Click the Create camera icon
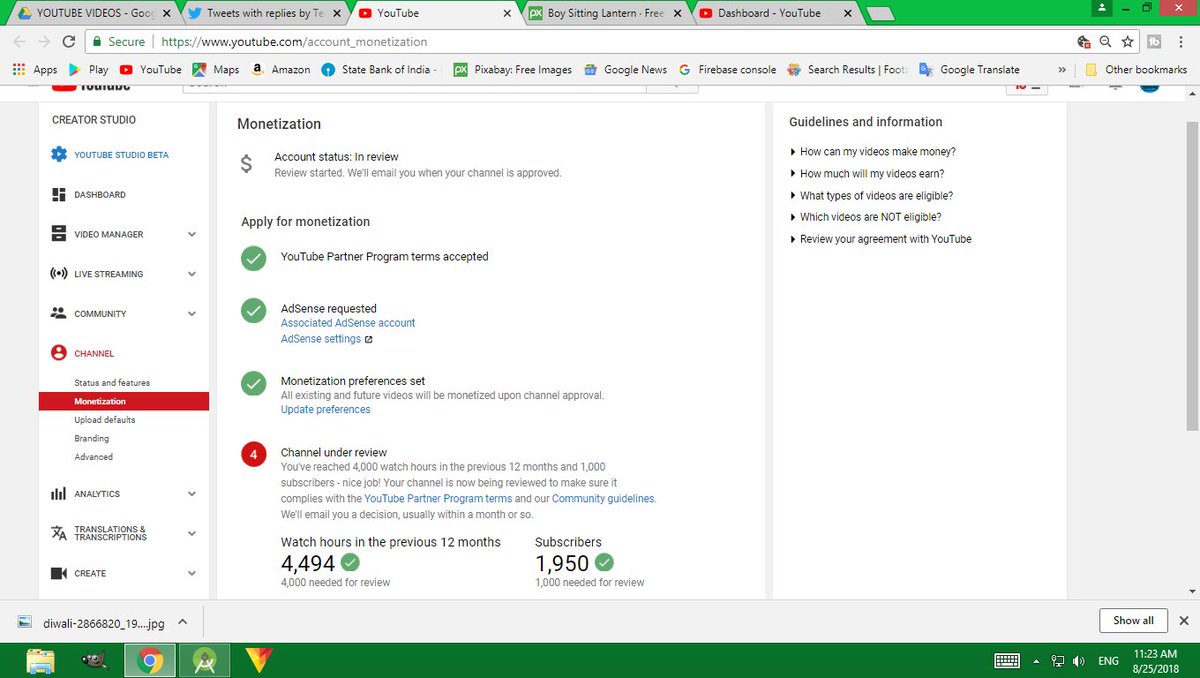 click(58, 573)
